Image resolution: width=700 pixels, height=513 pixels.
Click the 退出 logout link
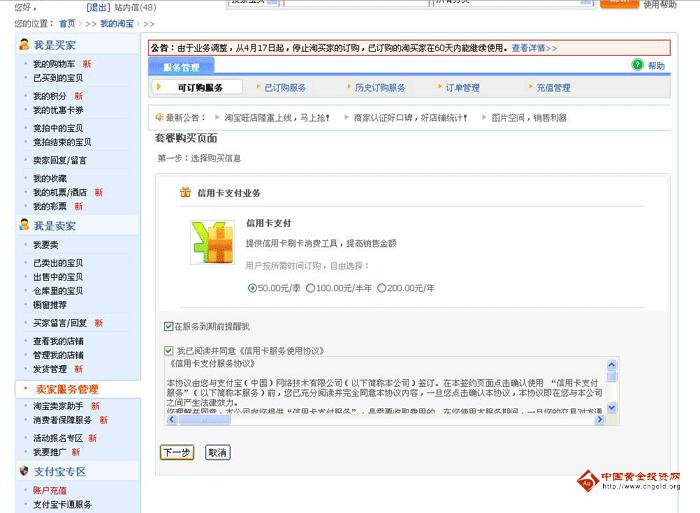(x=98, y=8)
